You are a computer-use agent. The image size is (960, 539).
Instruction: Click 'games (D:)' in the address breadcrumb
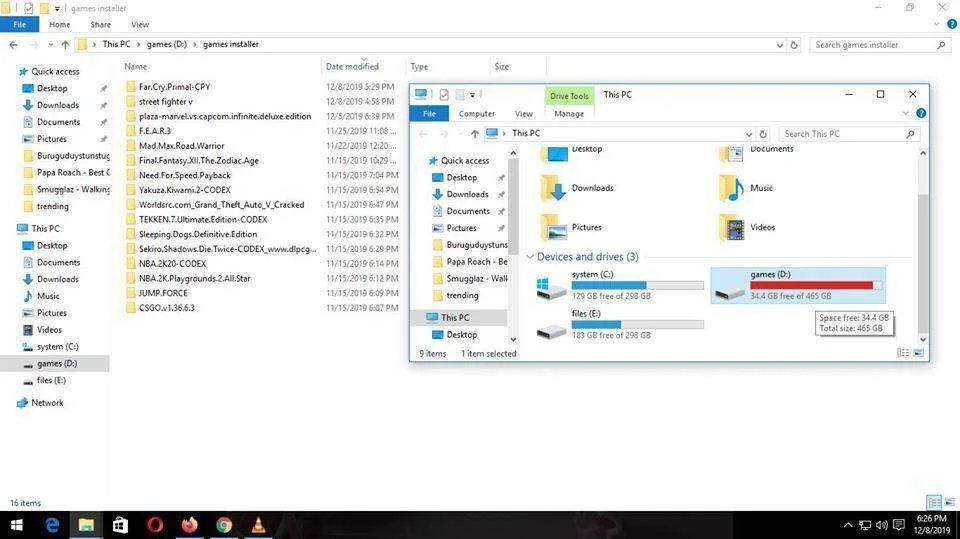(x=167, y=44)
